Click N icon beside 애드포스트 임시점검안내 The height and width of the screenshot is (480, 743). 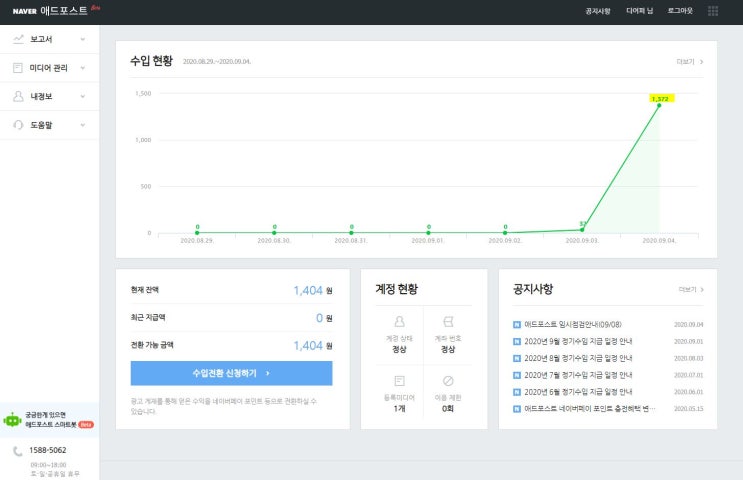pos(517,325)
